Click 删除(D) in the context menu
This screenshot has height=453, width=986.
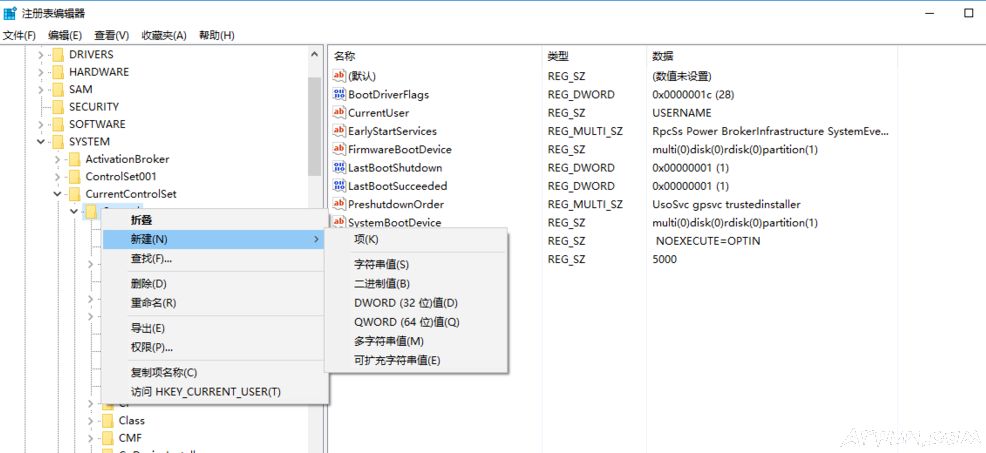pos(148,284)
